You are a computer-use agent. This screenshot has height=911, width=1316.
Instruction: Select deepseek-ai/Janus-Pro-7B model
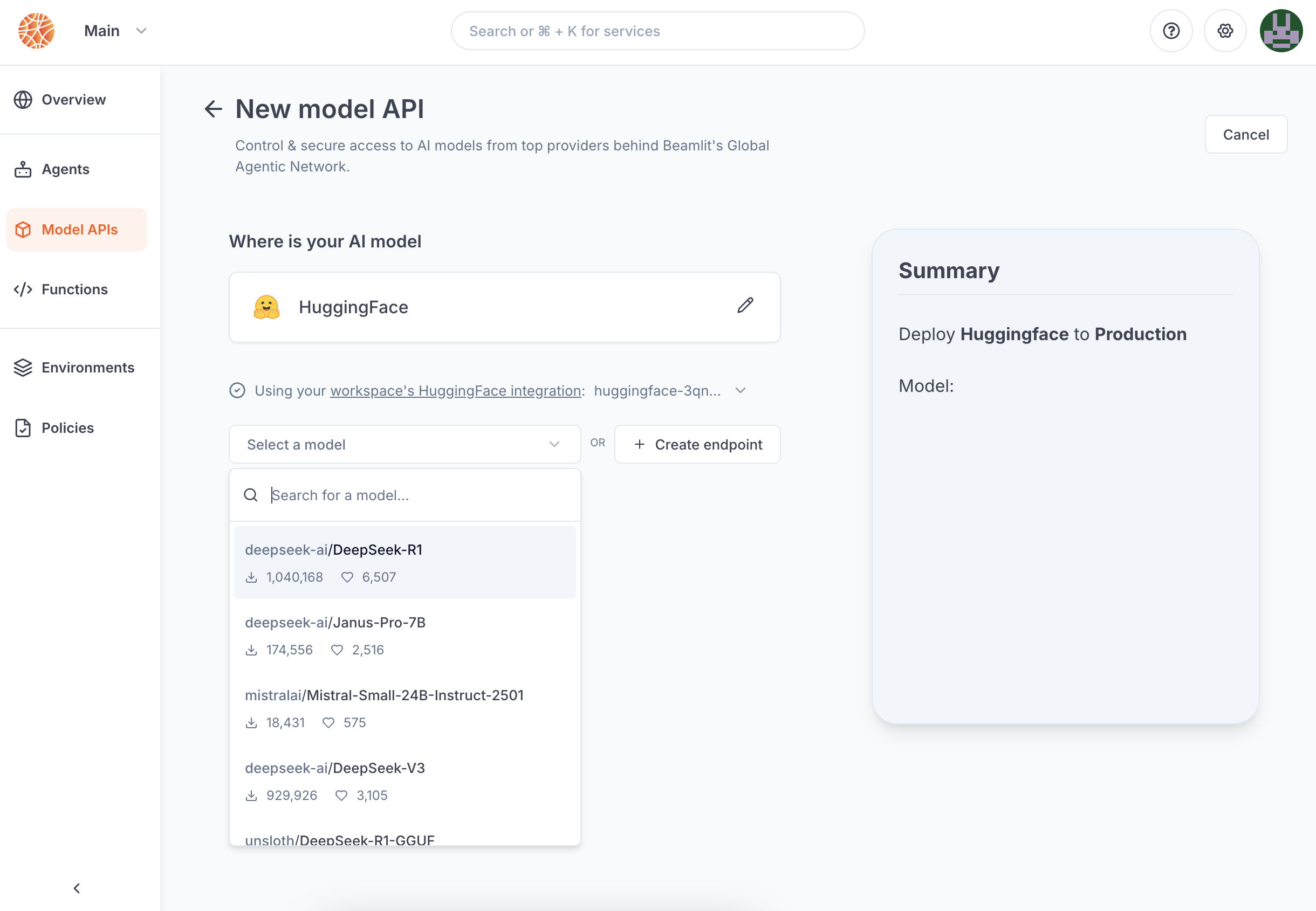tap(405, 636)
